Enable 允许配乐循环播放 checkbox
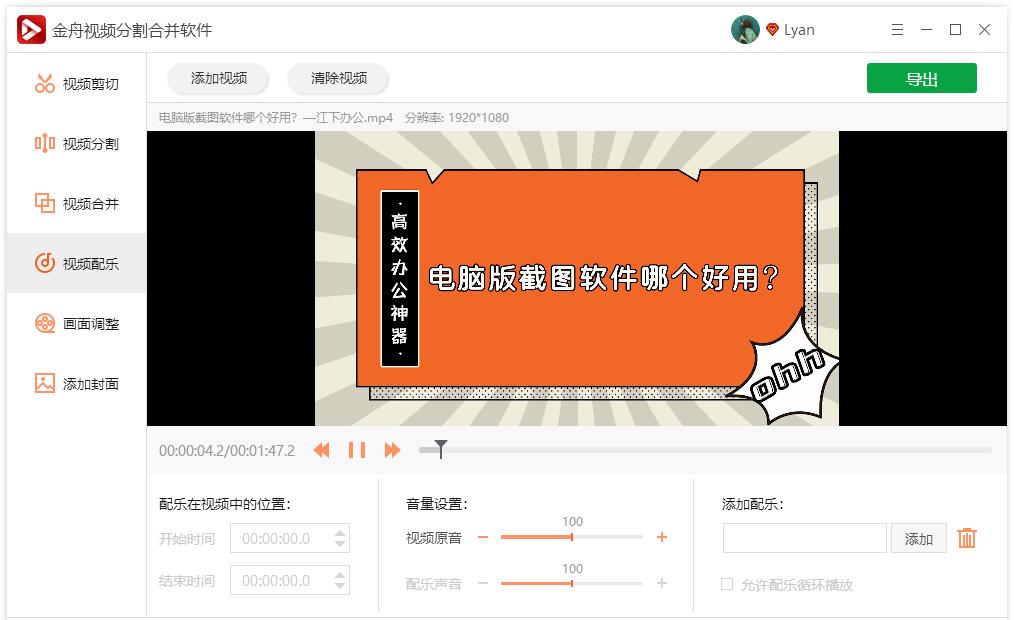 pos(725,583)
